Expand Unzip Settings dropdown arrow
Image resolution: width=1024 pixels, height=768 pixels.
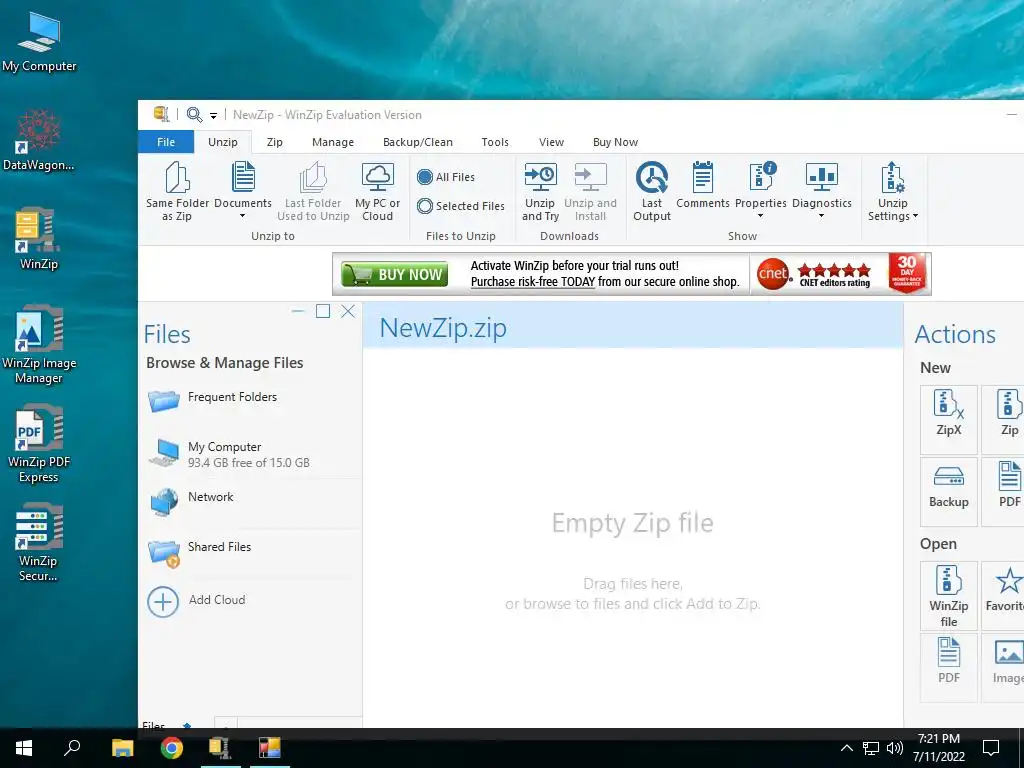click(915, 216)
